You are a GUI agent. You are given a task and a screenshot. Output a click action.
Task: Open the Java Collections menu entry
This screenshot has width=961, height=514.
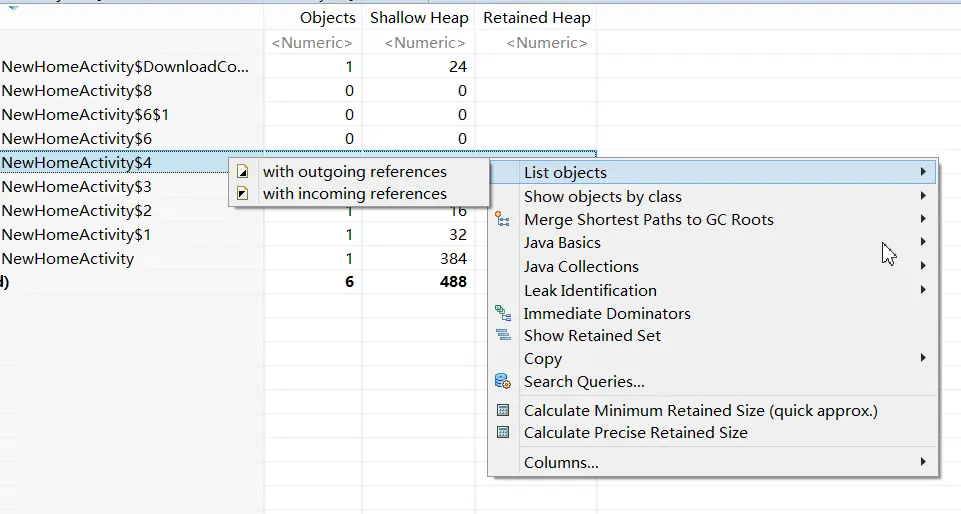tap(713, 267)
